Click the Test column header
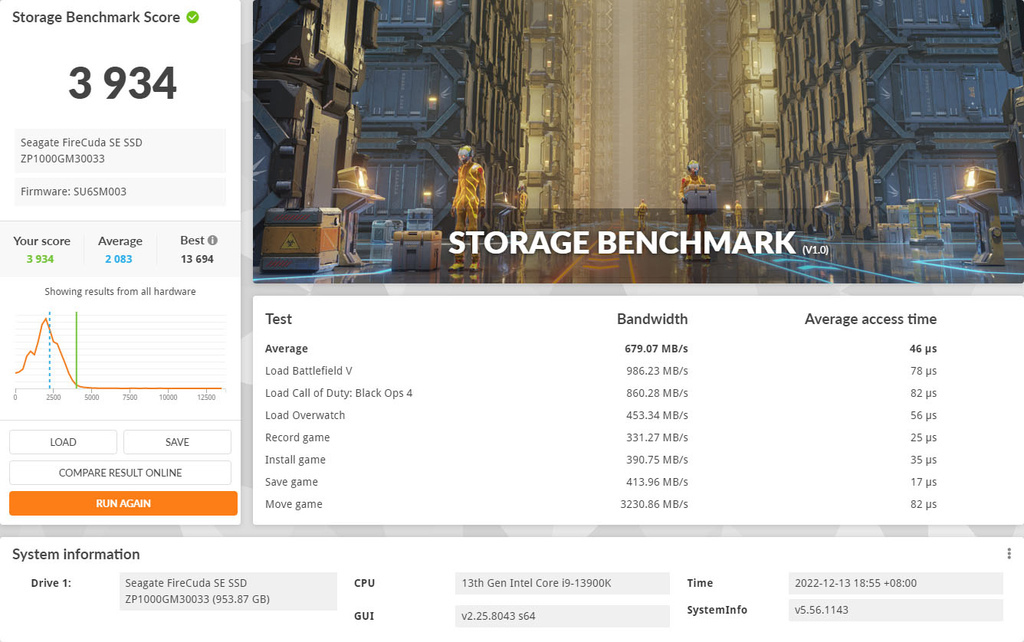 (x=278, y=319)
